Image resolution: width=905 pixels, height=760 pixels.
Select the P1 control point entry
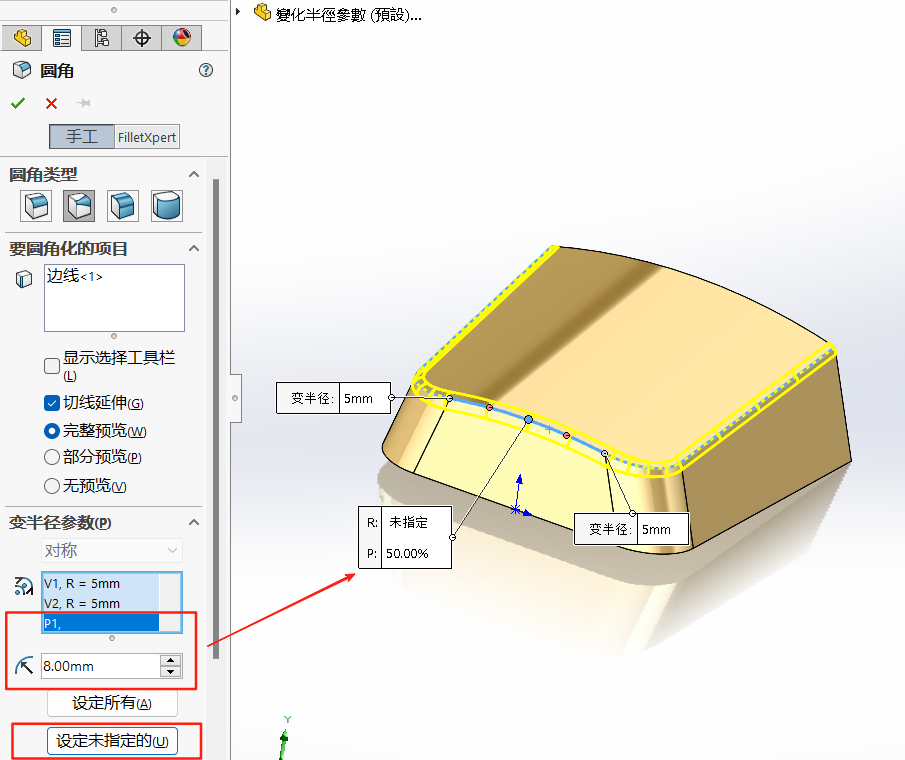point(100,623)
